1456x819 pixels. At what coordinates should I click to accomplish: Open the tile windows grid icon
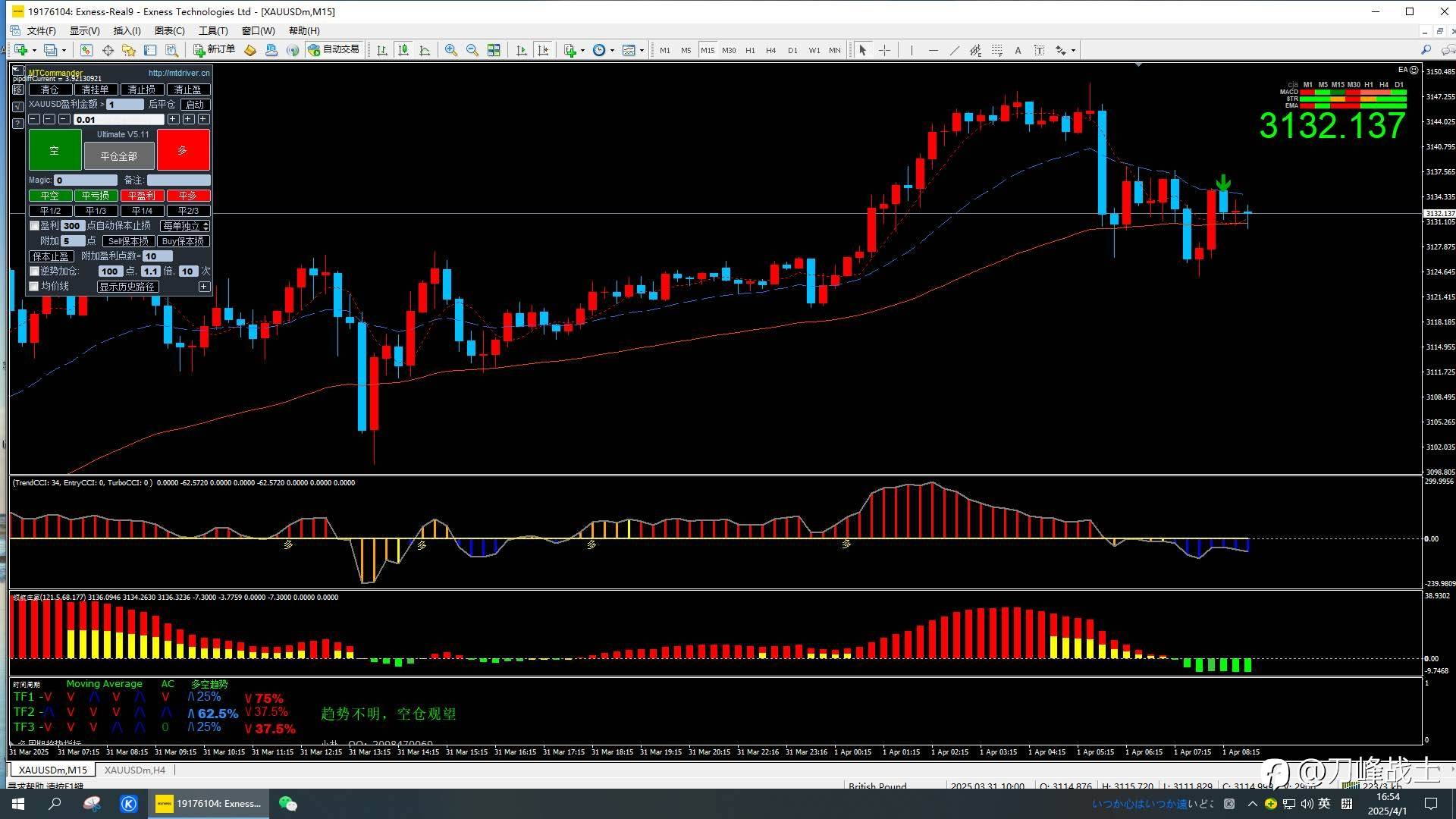(494, 50)
